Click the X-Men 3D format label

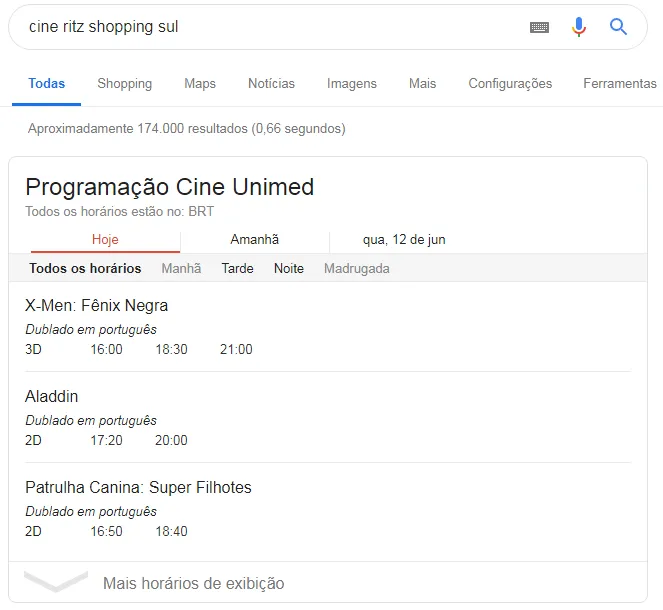point(33,349)
